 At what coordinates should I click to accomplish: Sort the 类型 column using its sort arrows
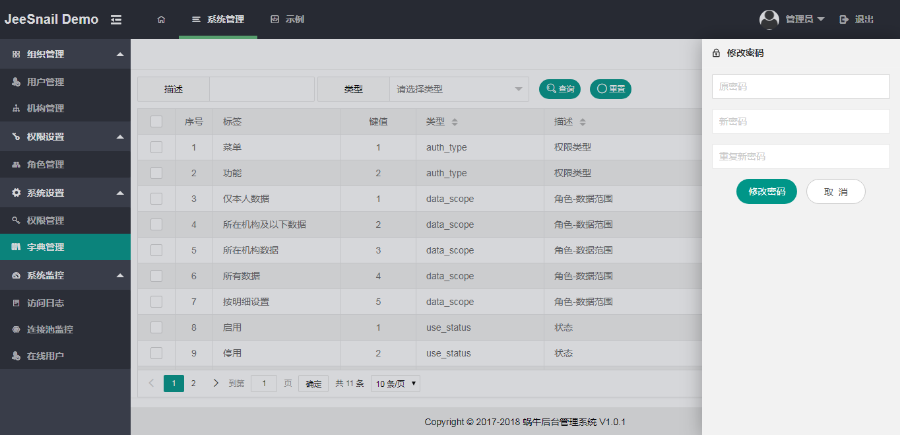pos(455,122)
